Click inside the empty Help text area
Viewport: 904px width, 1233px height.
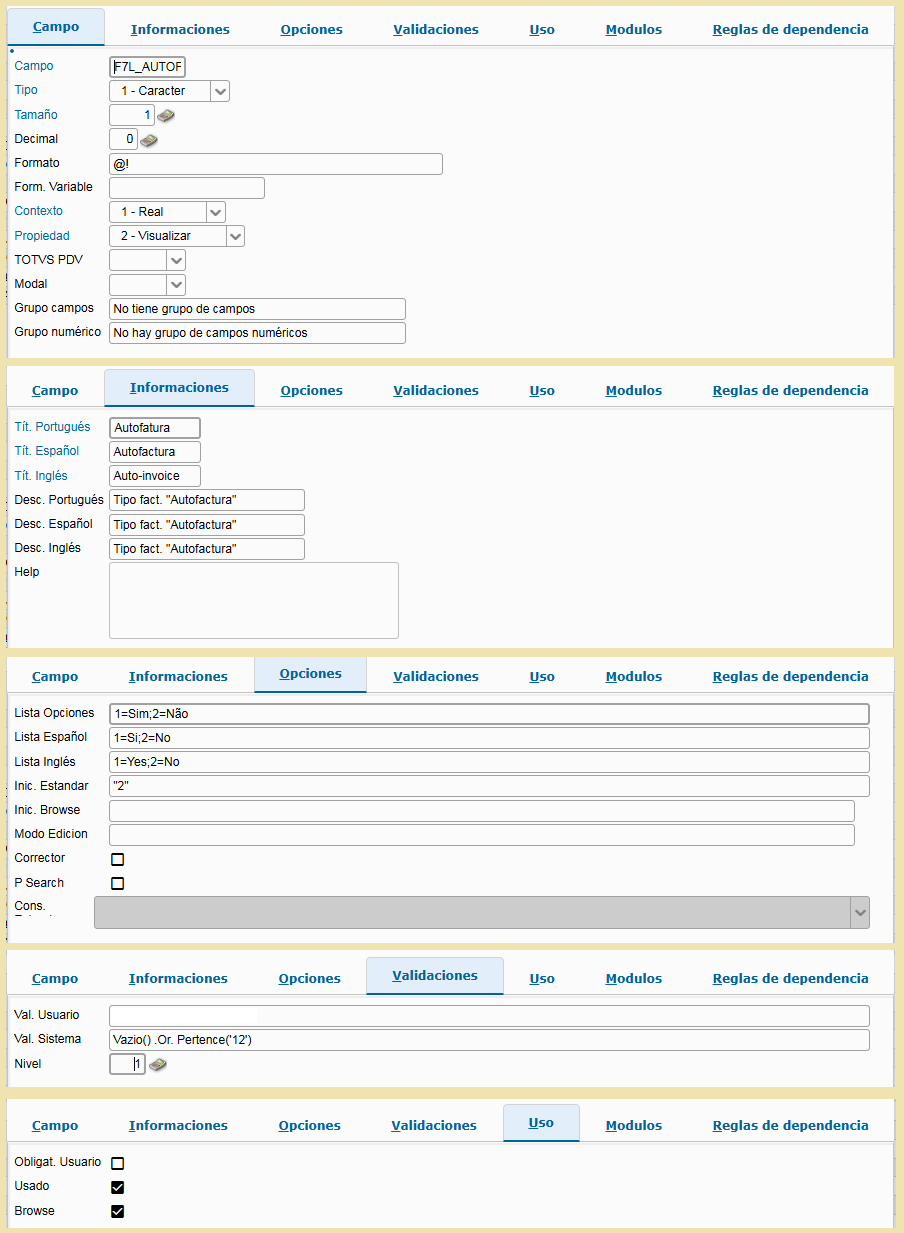click(x=254, y=600)
